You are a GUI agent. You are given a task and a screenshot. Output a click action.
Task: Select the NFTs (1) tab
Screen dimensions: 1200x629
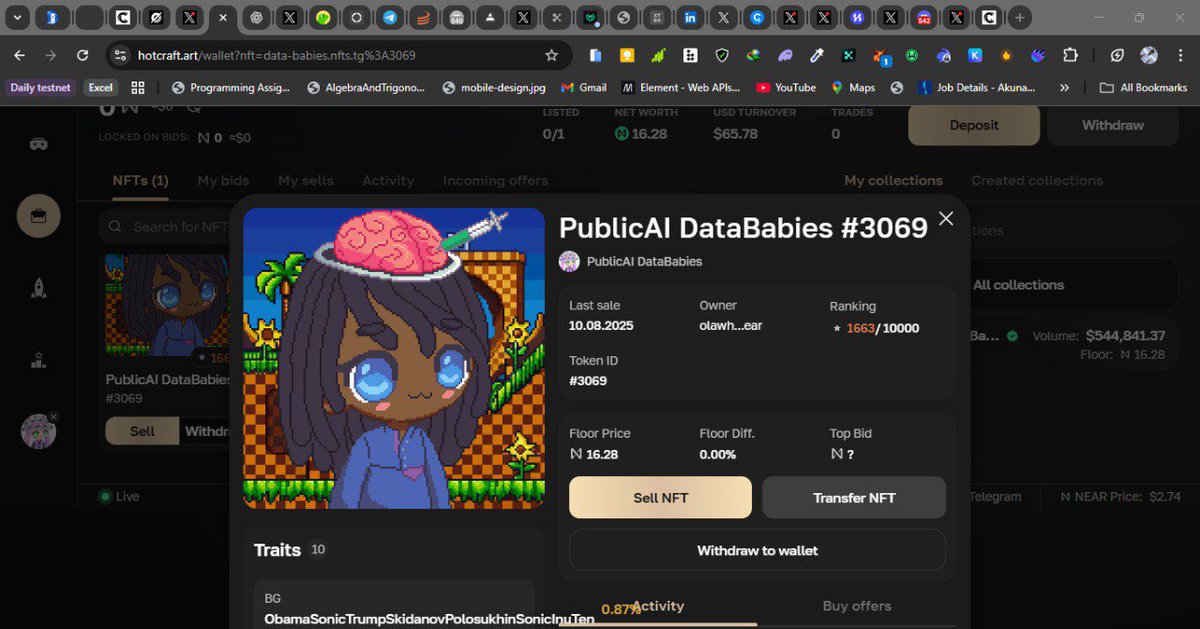click(140, 181)
